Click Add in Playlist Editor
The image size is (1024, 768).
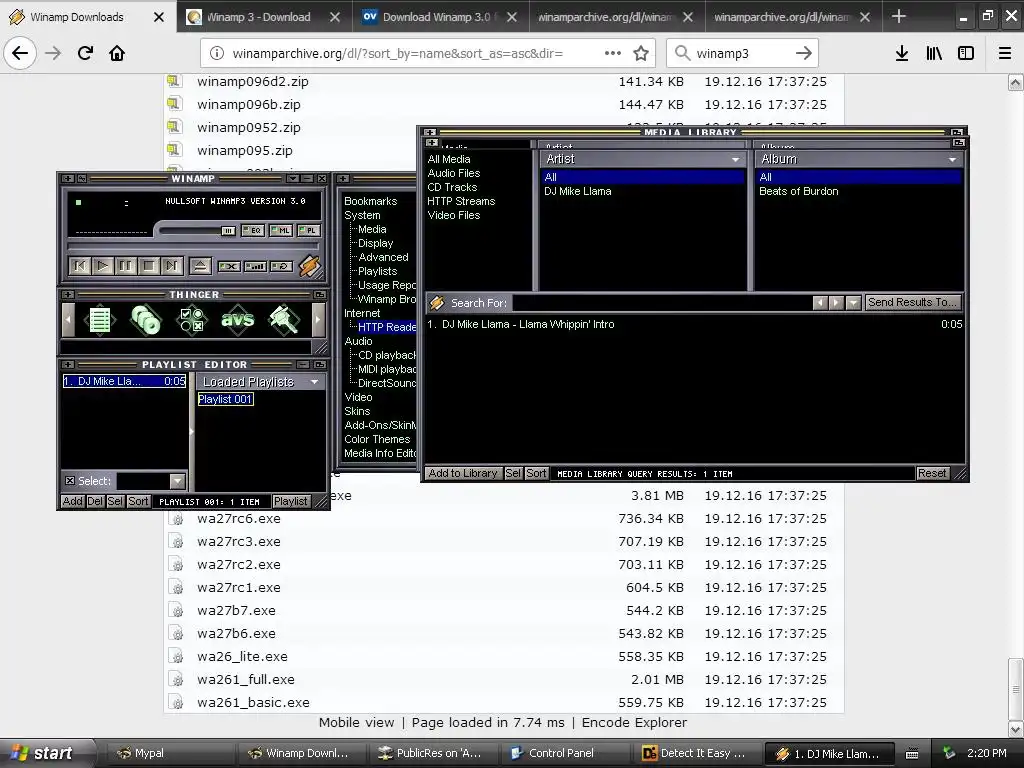coord(72,502)
